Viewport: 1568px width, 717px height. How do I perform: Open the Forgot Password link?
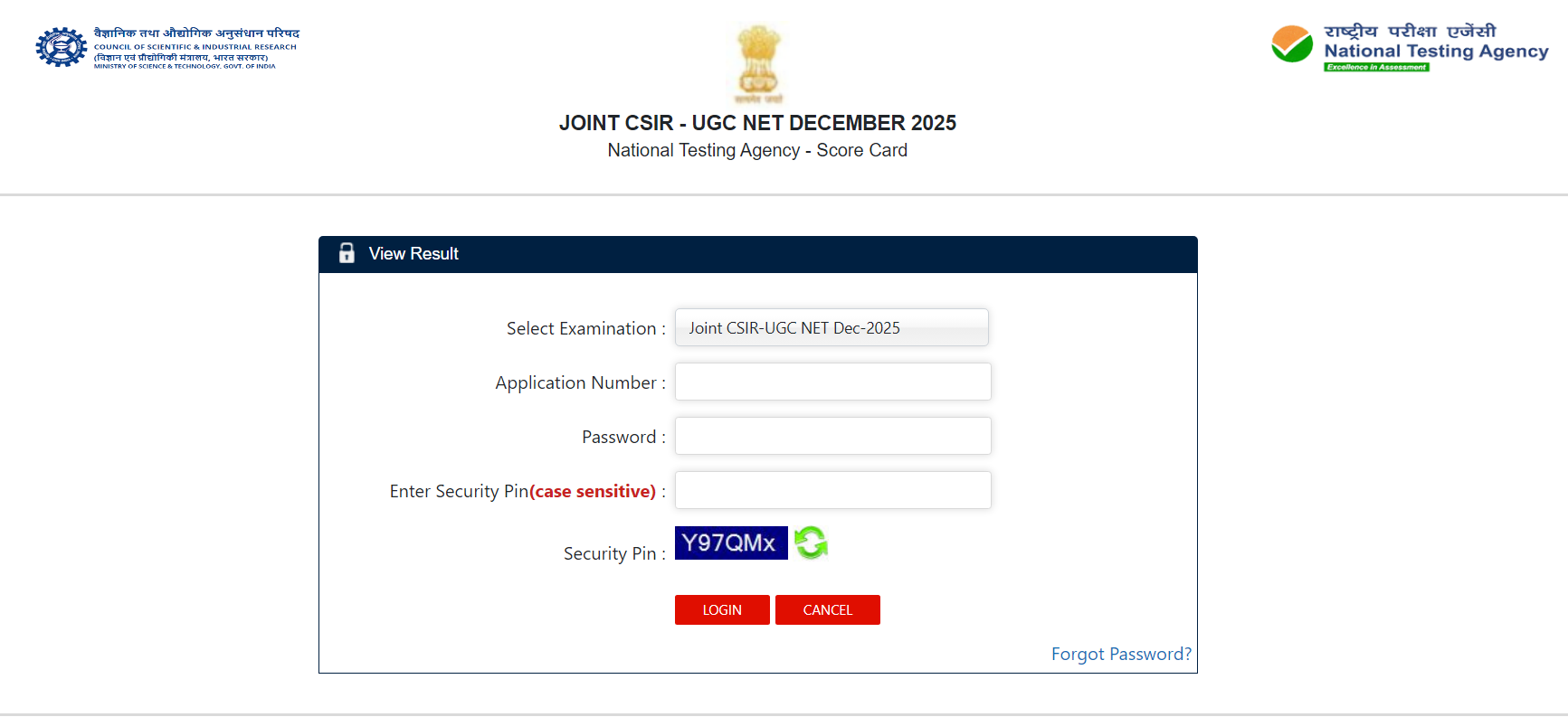click(x=1120, y=654)
